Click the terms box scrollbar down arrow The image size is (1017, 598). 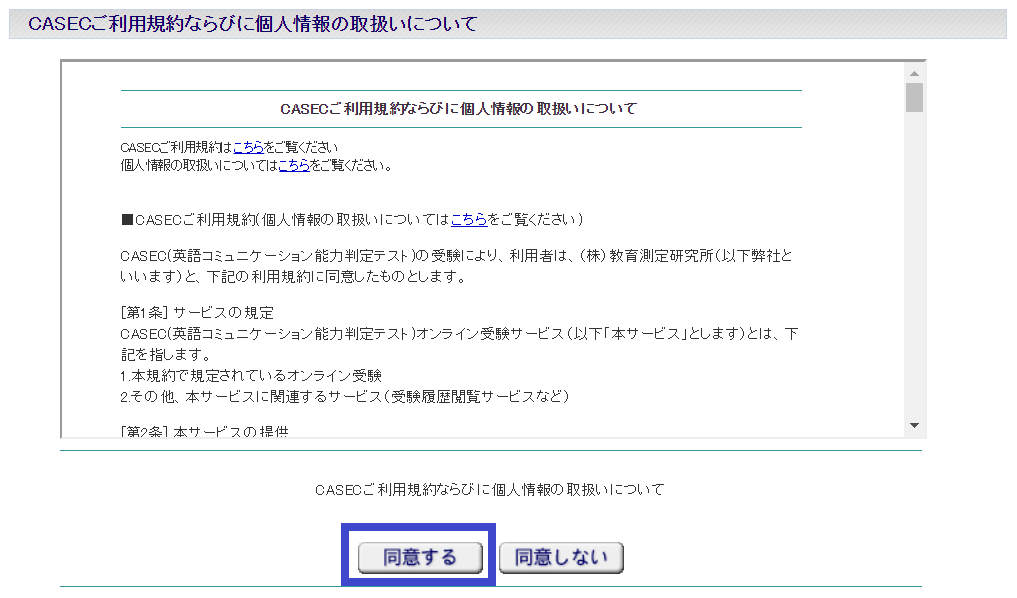pyautogui.click(x=914, y=426)
